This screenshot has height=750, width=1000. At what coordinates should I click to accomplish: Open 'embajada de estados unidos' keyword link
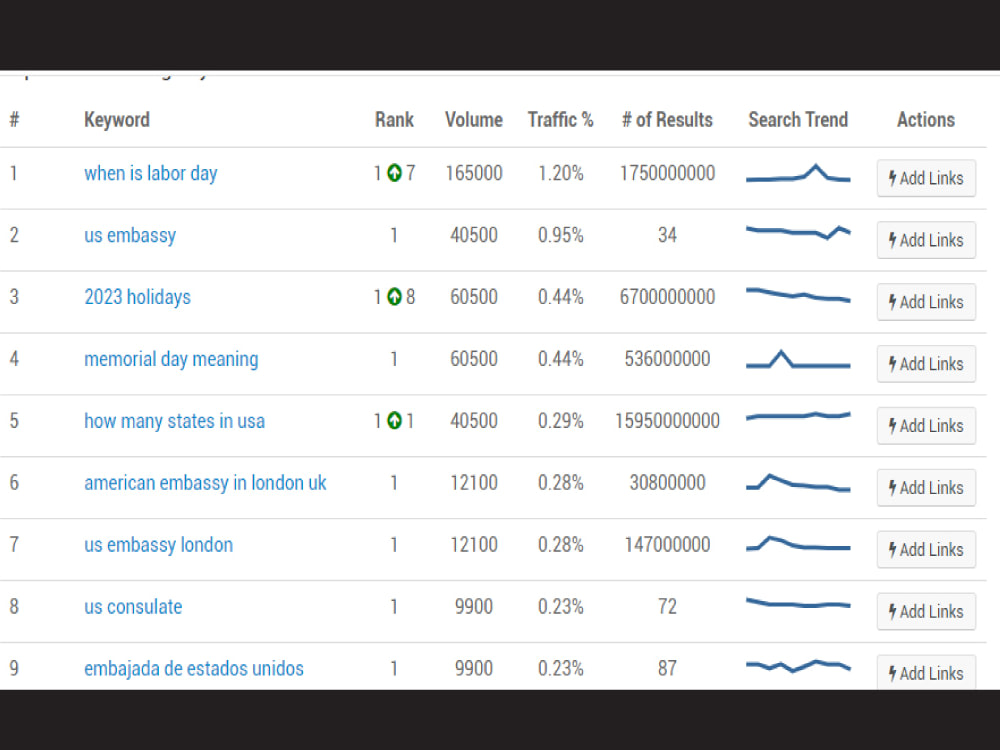[x=194, y=668]
